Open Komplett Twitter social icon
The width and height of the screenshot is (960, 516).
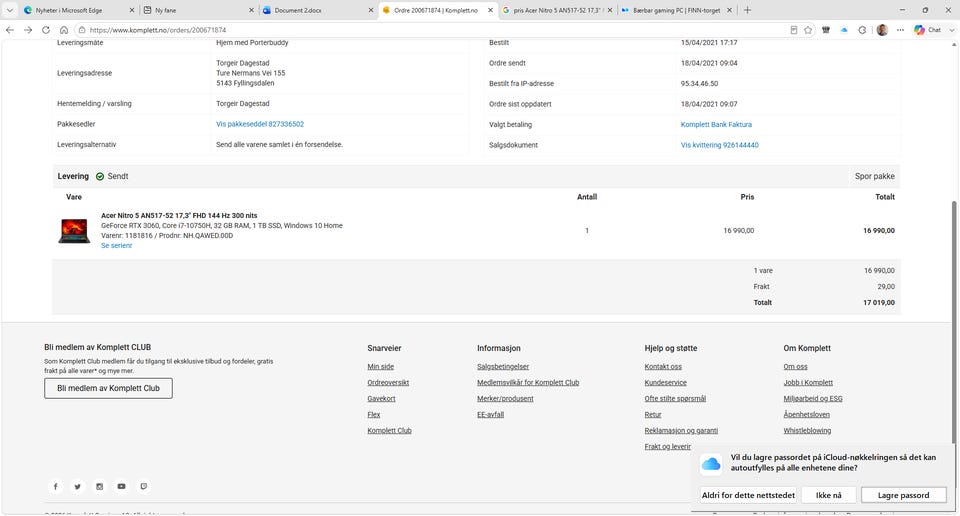[78, 487]
